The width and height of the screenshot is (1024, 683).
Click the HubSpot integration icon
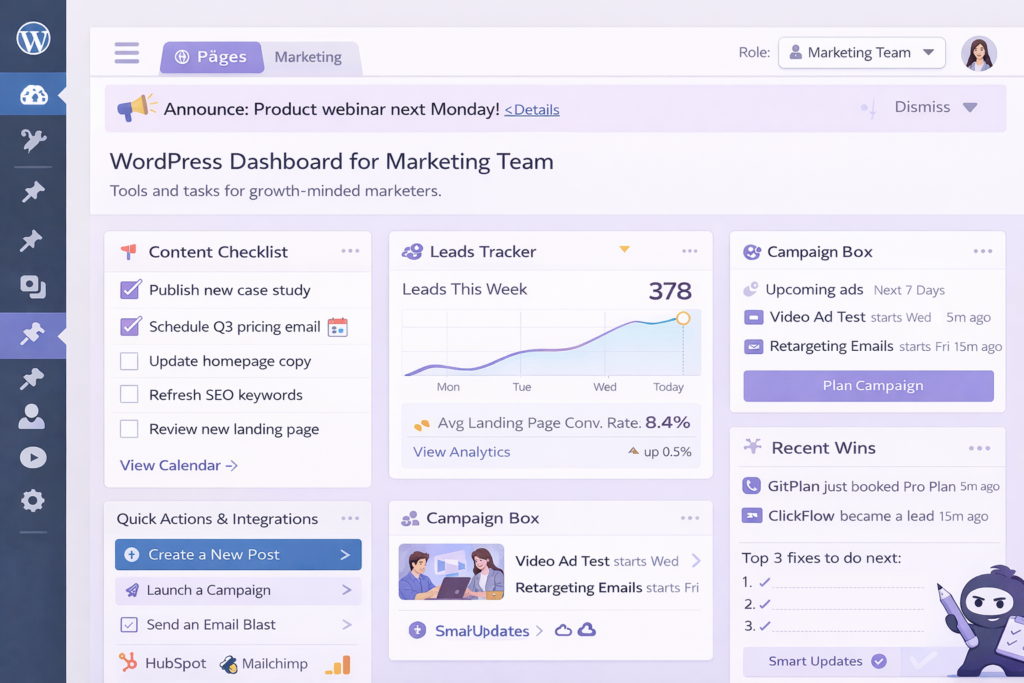tap(128, 662)
